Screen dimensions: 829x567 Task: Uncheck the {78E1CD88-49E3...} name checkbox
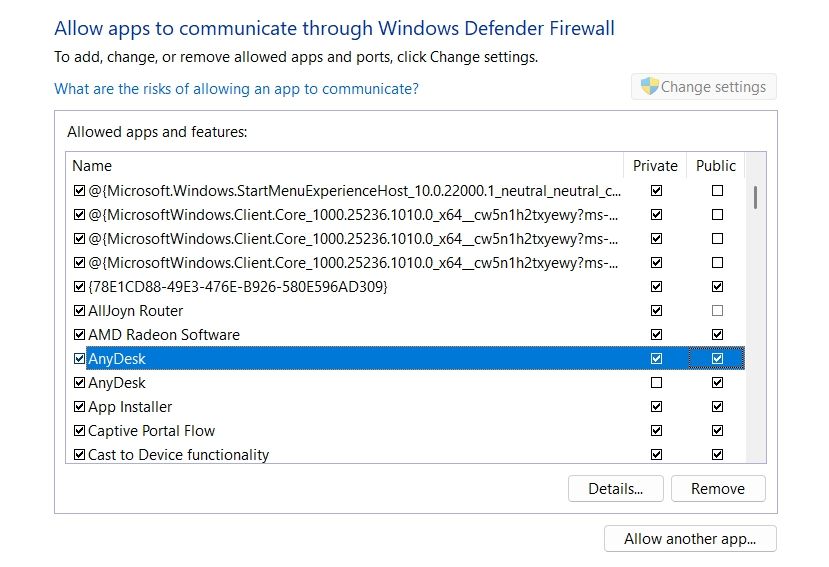[x=79, y=287]
